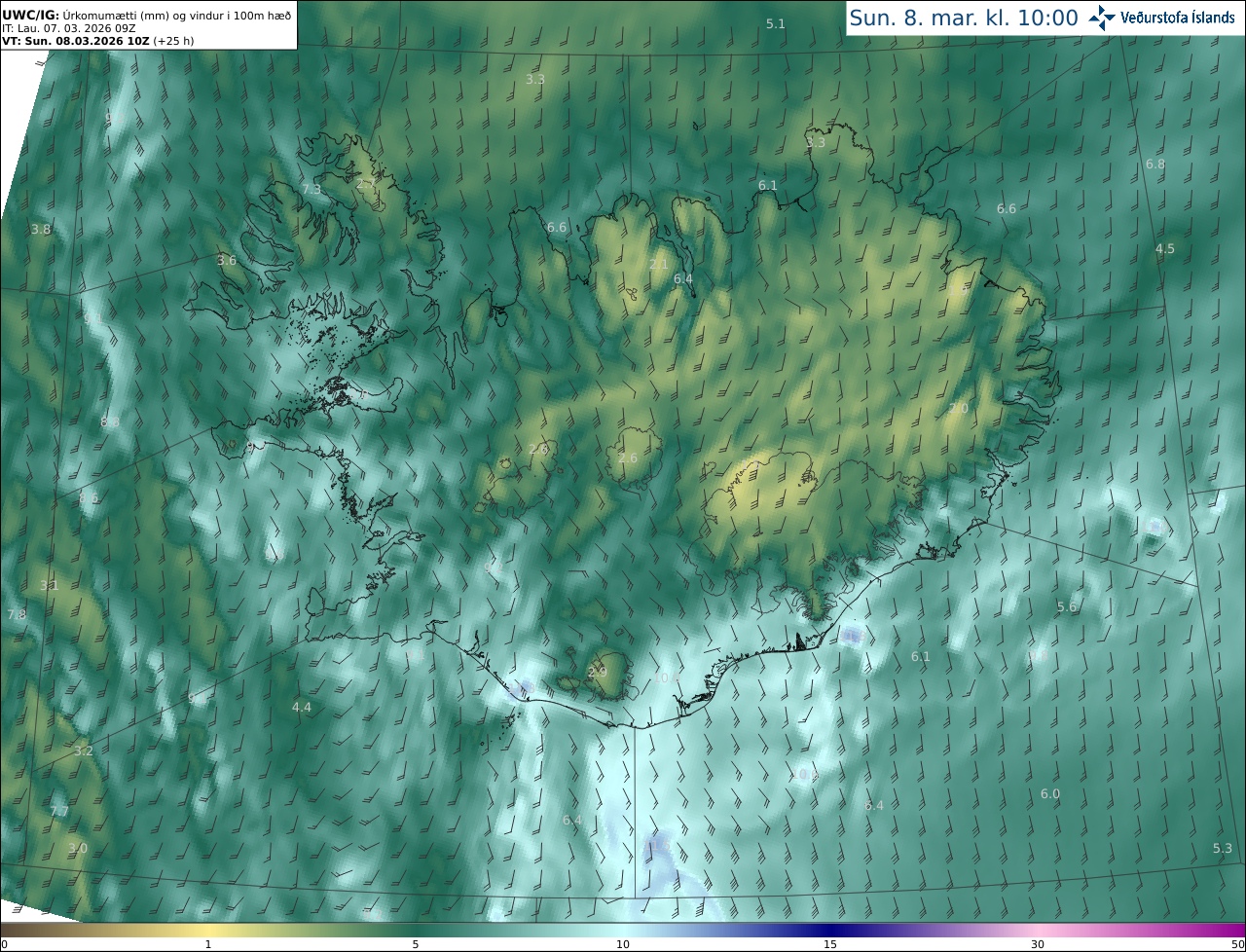The height and width of the screenshot is (952, 1246).
Task: Click the 2.9 value on the map
Action: [598, 673]
